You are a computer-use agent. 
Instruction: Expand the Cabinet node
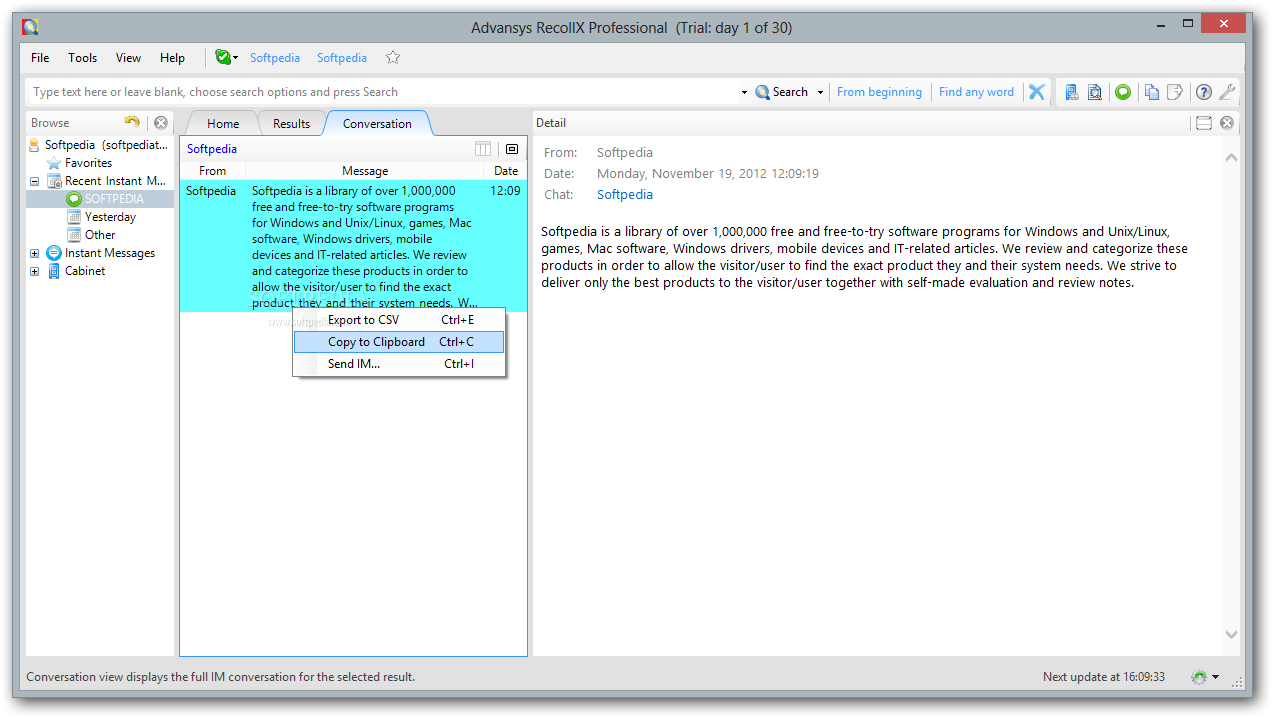click(34, 272)
